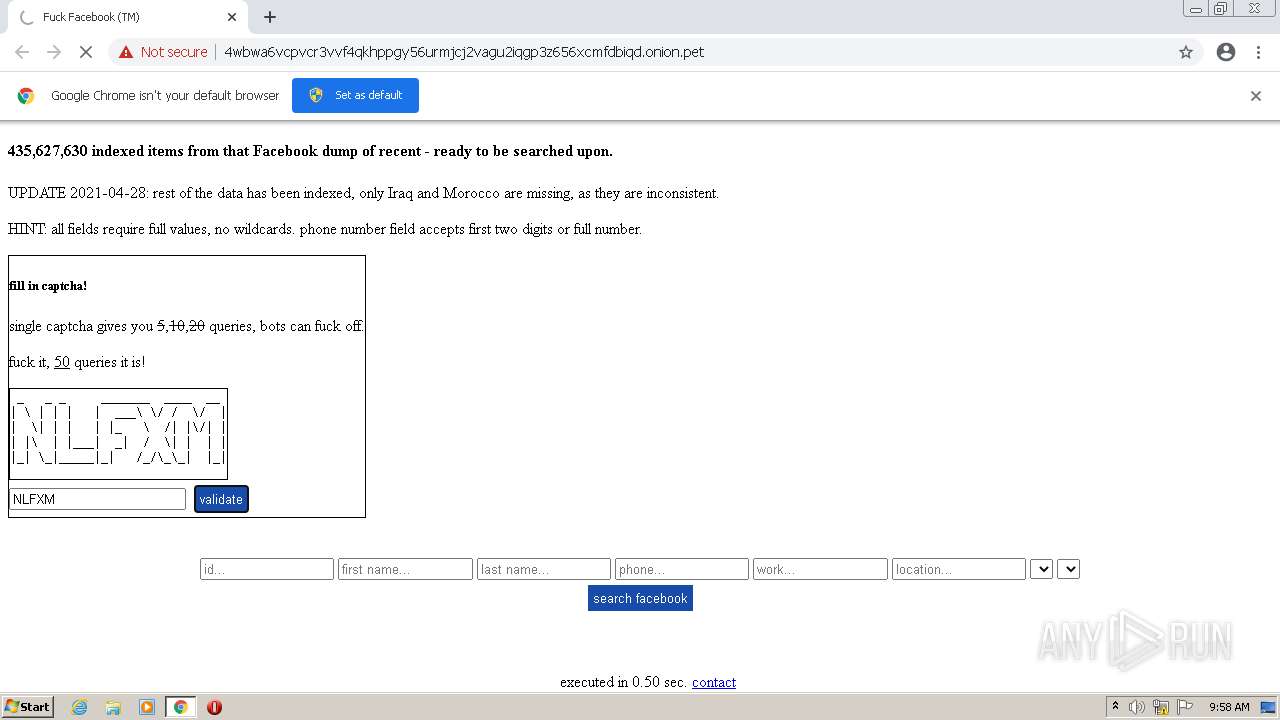Click the ASCII captcha image
Image resolution: width=1280 pixels, height=720 pixels.
click(x=118, y=434)
